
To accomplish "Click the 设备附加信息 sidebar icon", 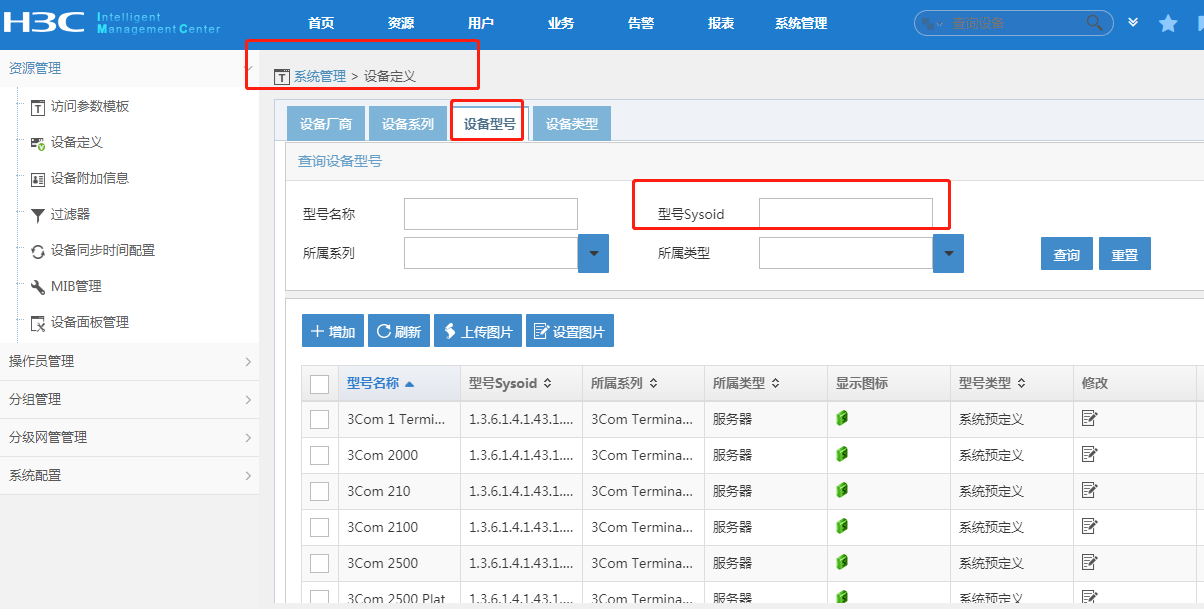I will coord(38,179).
